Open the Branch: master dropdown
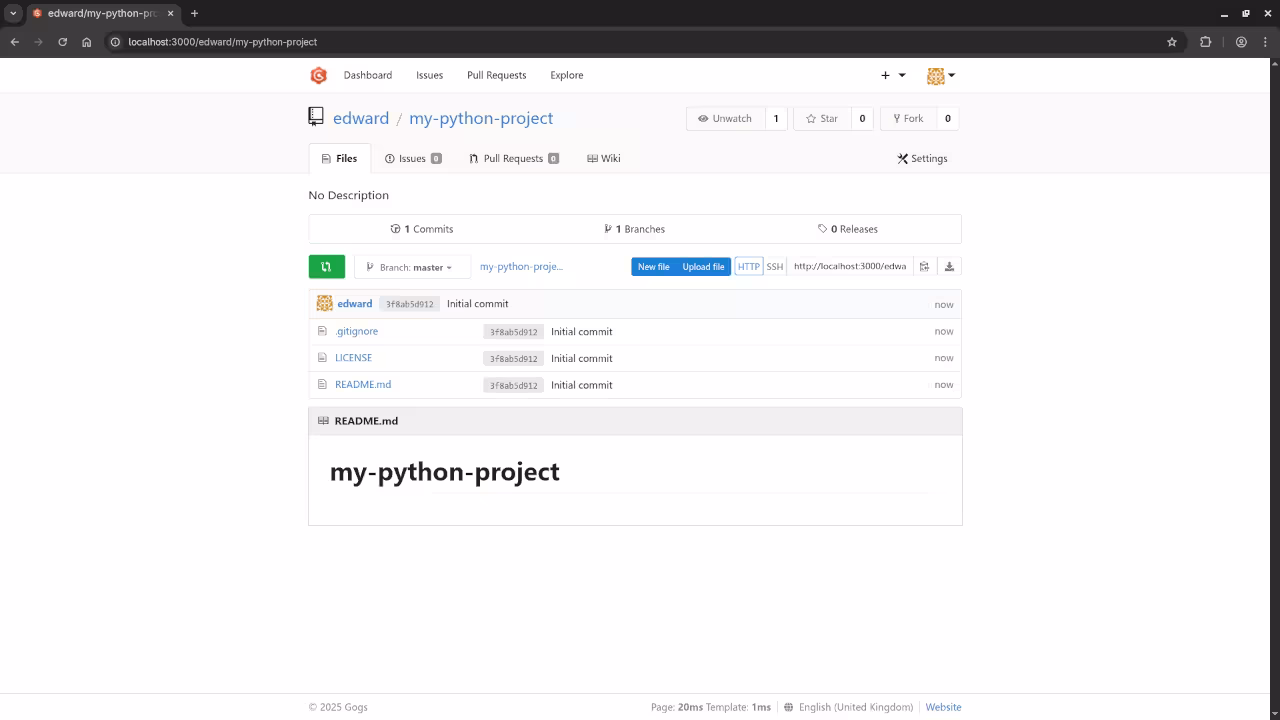Image resolution: width=1280 pixels, height=720 pixels. coord(411,266)
